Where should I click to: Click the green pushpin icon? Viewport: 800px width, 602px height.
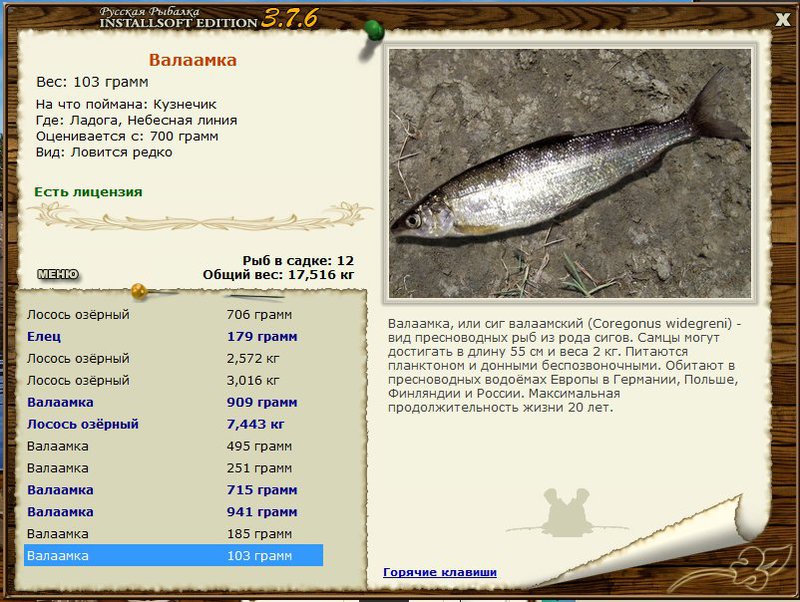[374, 31]
